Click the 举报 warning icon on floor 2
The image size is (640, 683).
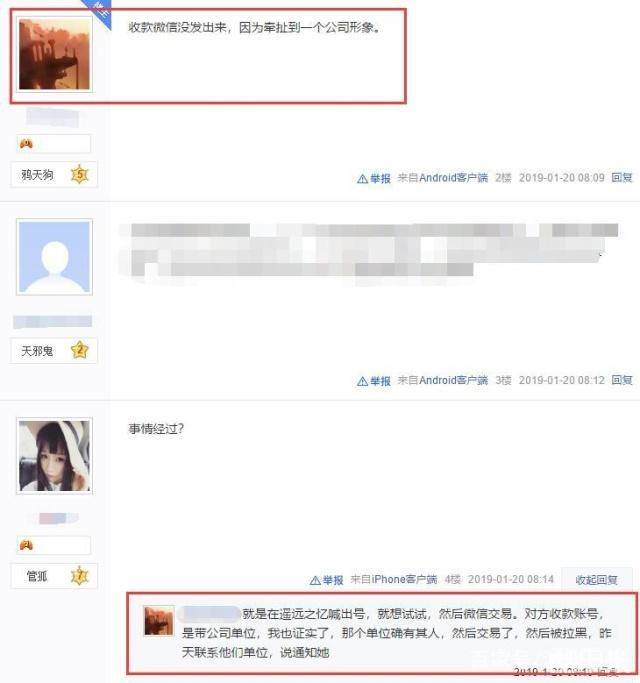pos(362,179)
